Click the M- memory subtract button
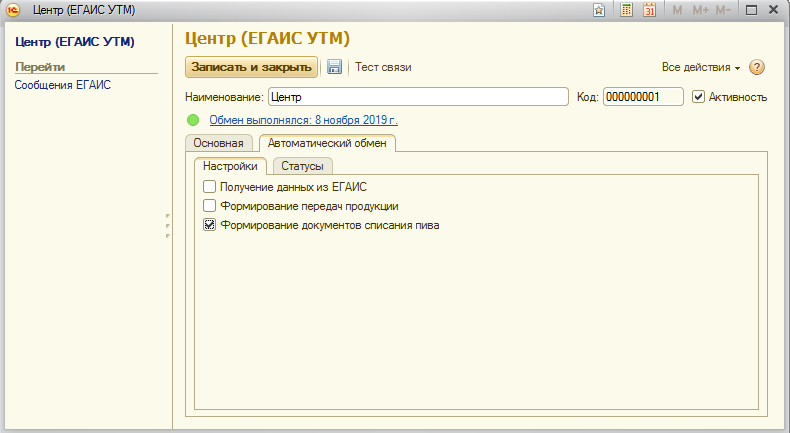Image resolution: width=790 pixels, height=433 pixels. [x=723, y=10]
